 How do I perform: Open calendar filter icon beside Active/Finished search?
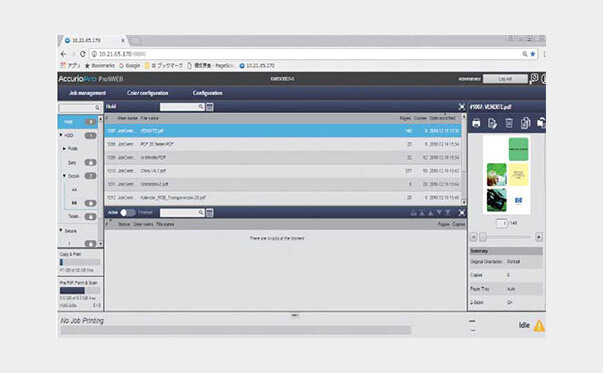210,213
